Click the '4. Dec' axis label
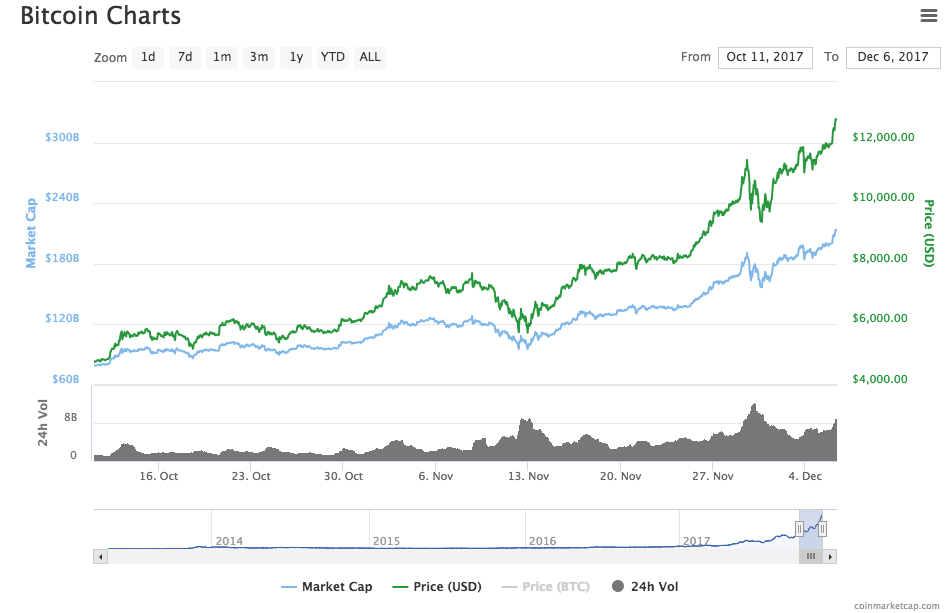The image size is (949, 613). pyautogui.click(x=805, y=476)
